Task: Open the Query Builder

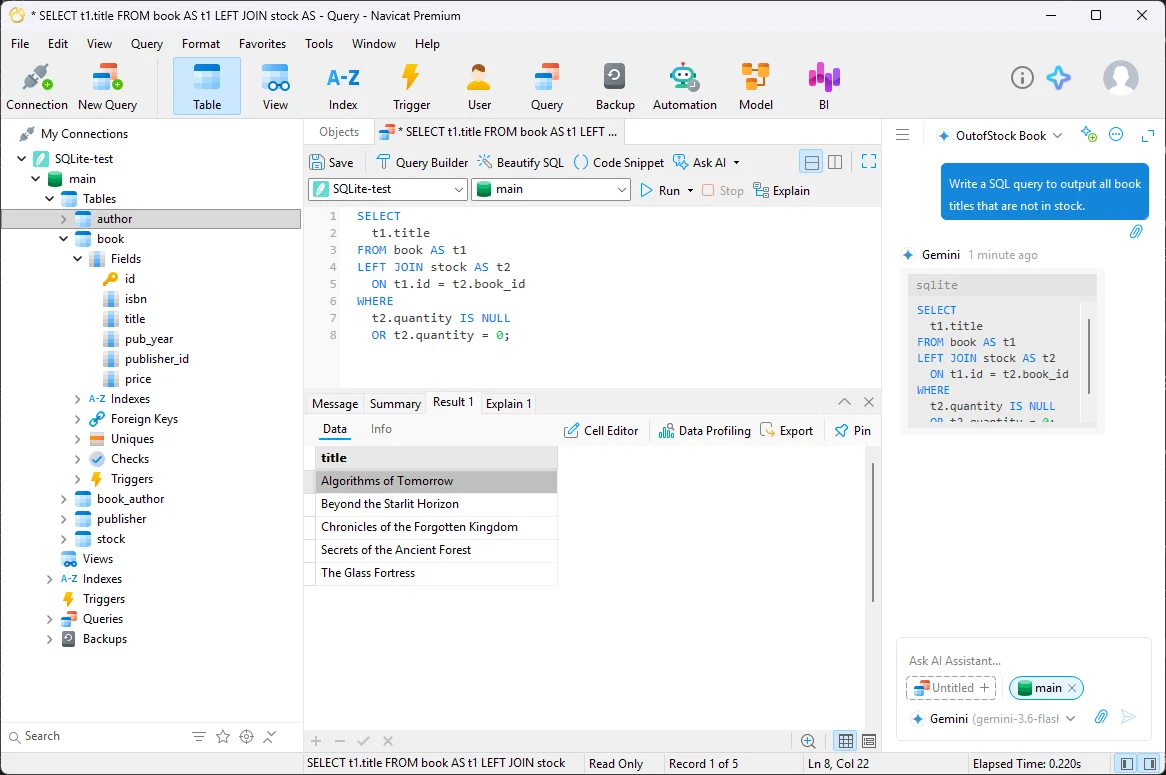Action: (422, 162)
